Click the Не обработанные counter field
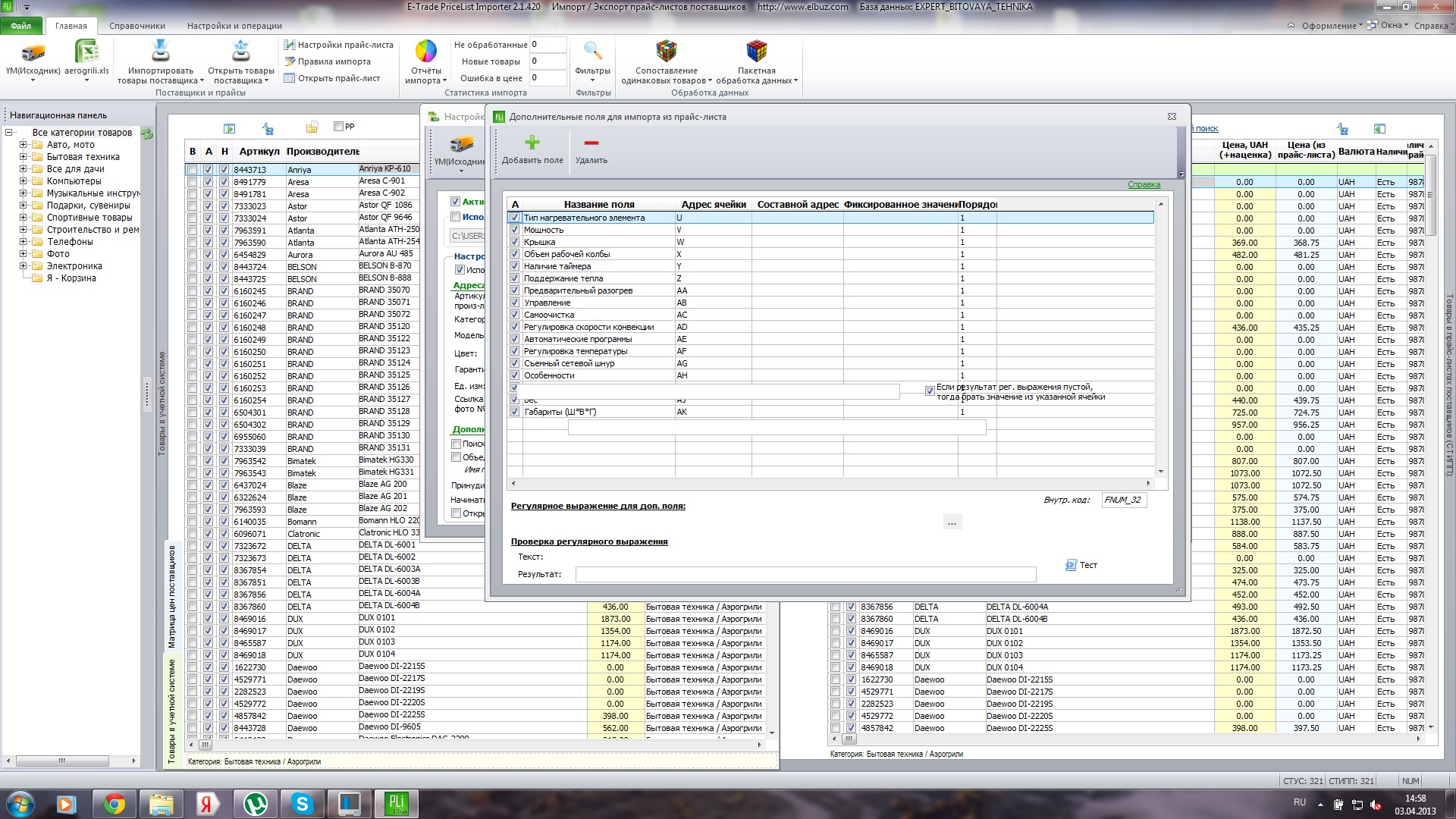1456x819 pixels. 548,45
